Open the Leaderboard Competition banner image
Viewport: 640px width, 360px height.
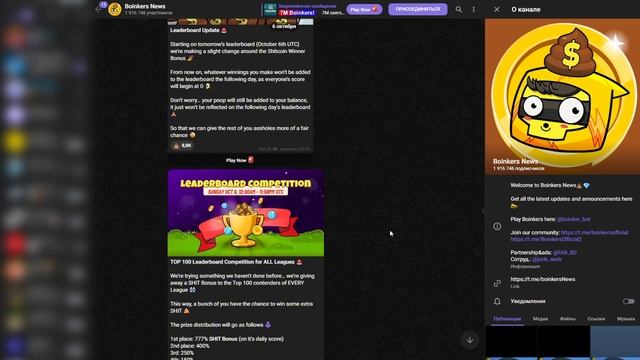(x=246, y=213)
